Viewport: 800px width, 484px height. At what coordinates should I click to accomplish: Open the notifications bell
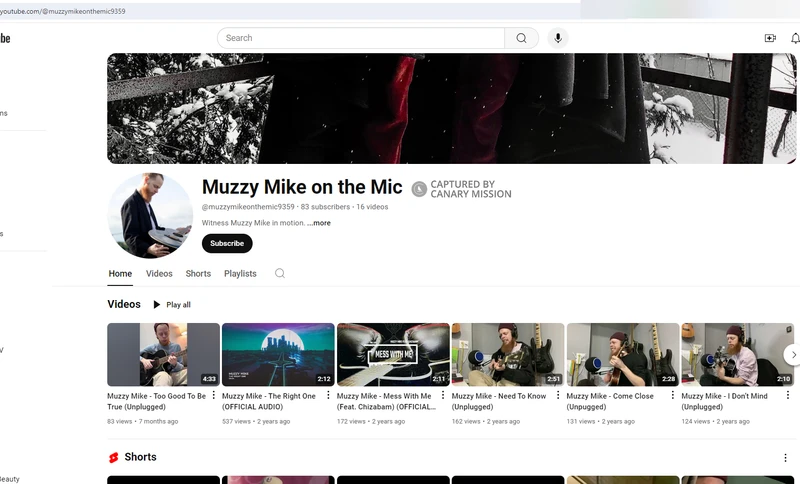(x=795, y=38)
